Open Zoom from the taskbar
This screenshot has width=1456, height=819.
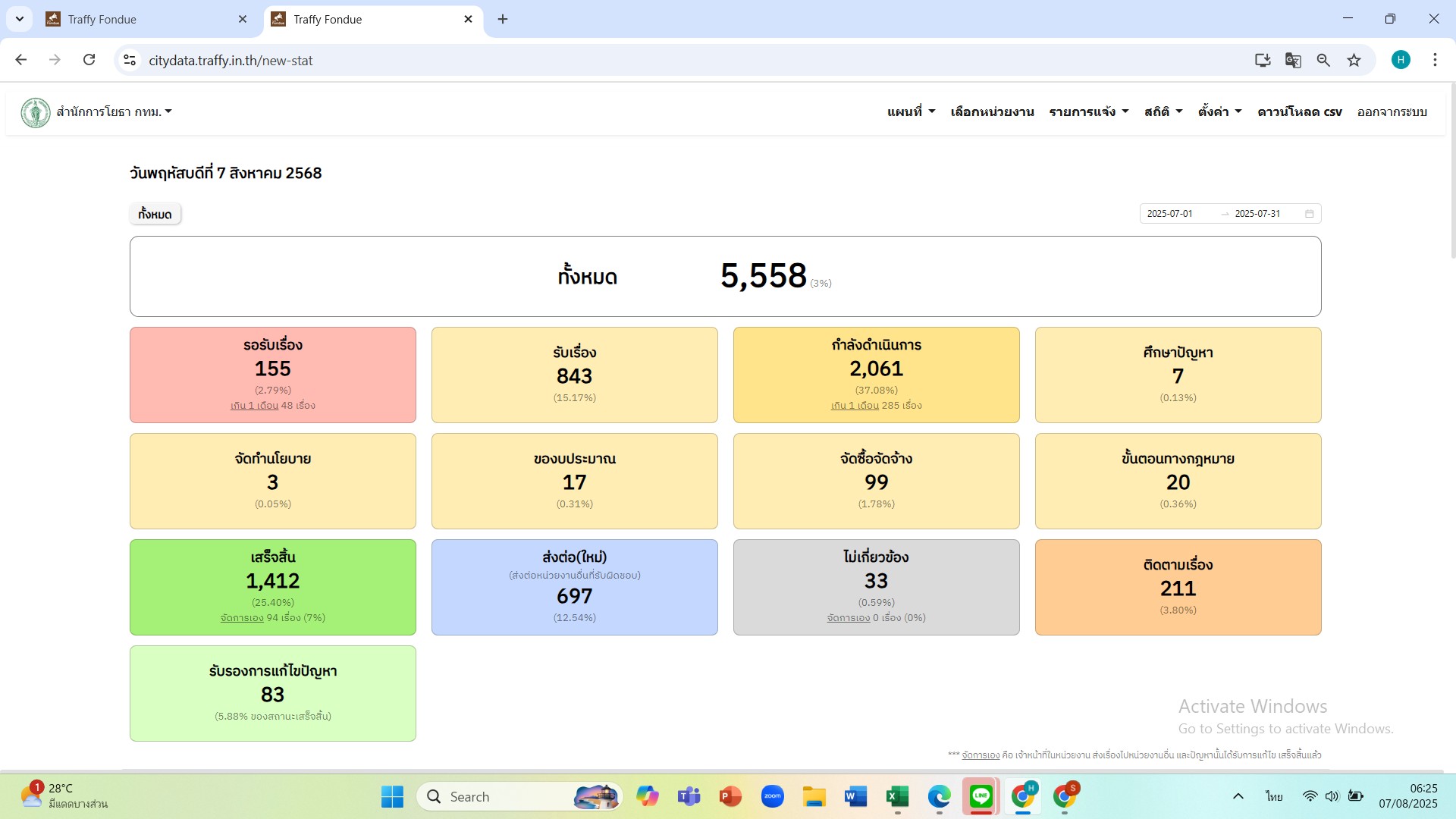[772, 796]
